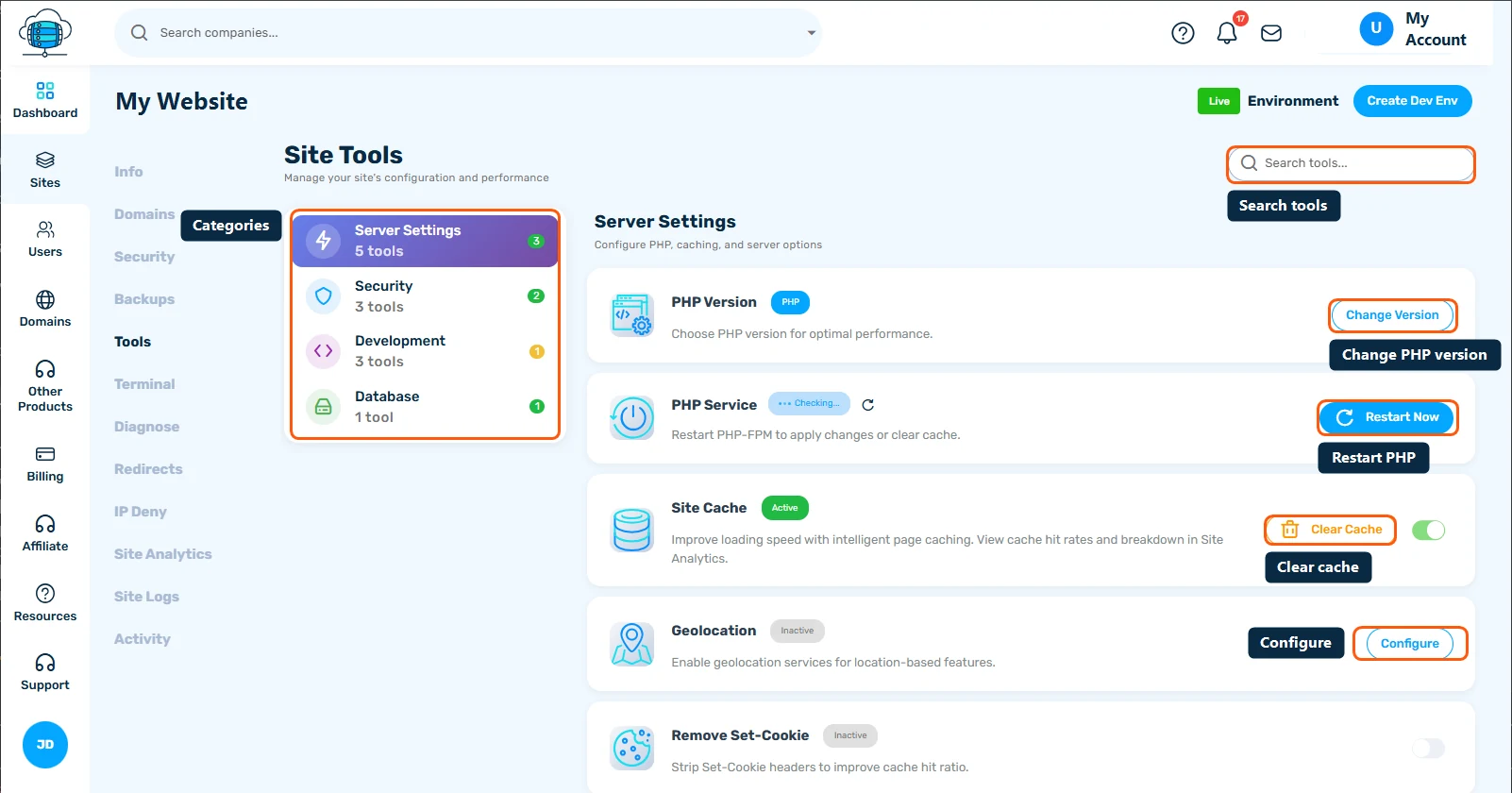The image size is (1512, 793).
Task: Open Affiliate in the sidebar
Action: [x=45, y=533]
